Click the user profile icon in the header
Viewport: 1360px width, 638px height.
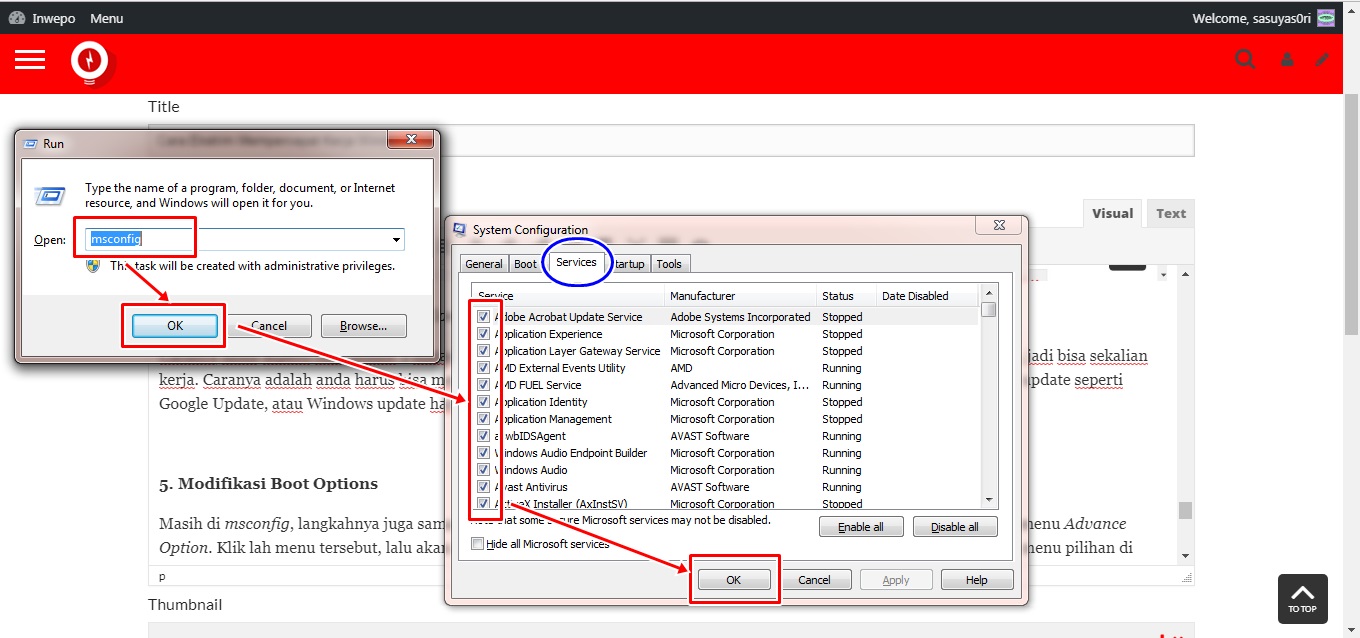[x=1287, y=60]
